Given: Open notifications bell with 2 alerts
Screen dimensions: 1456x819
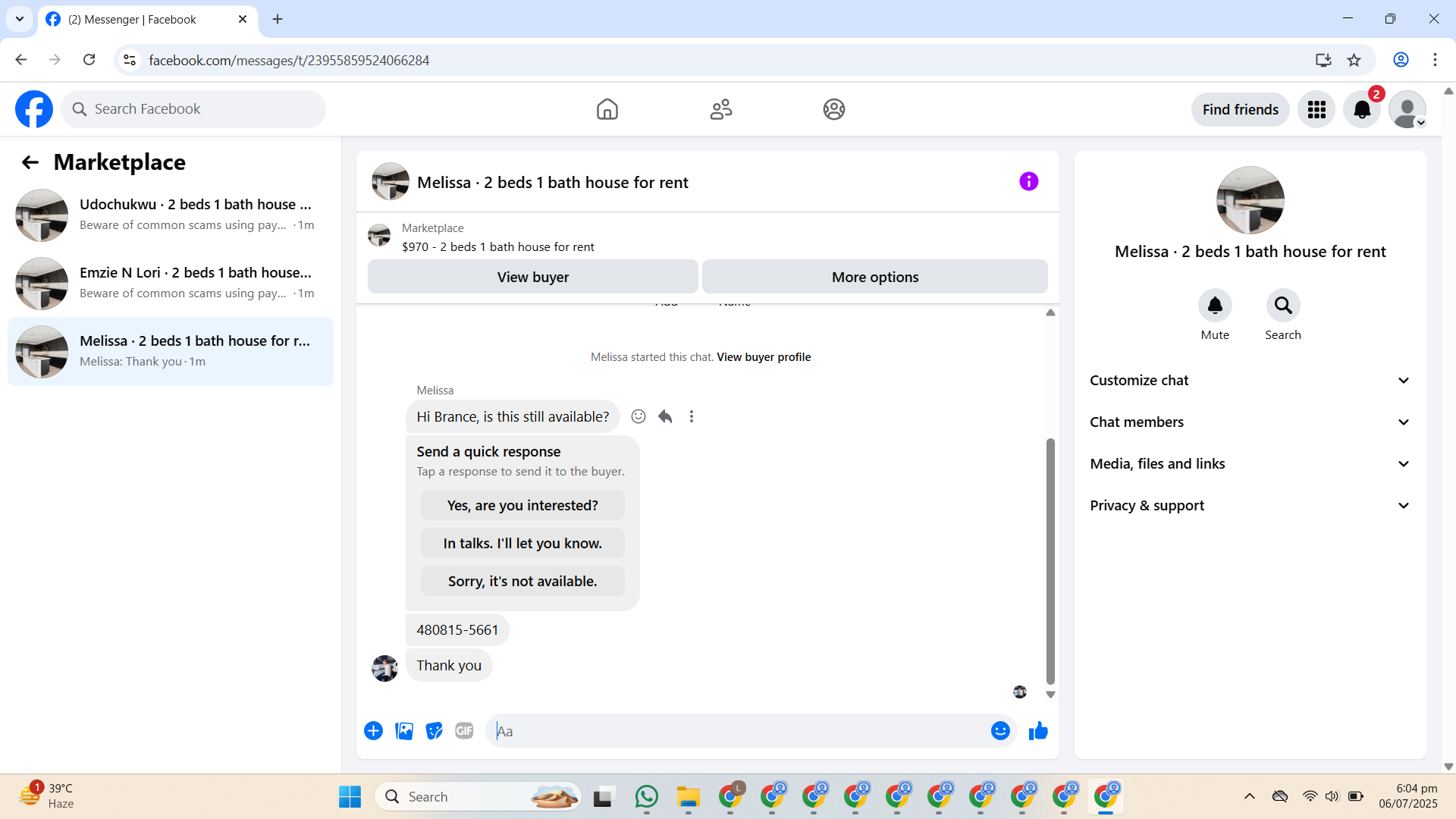Looking at the screenshot, I should coord(1362,109).
